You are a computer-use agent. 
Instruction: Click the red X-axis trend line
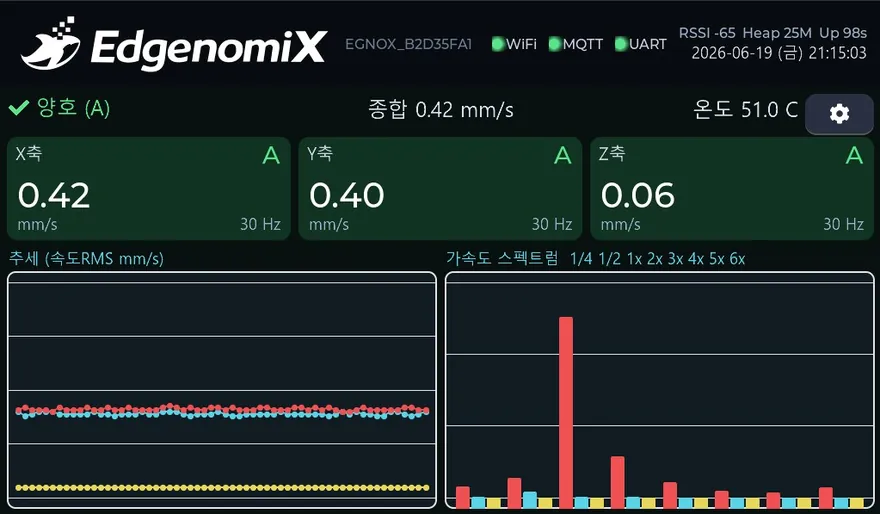(x=222, y=409)
